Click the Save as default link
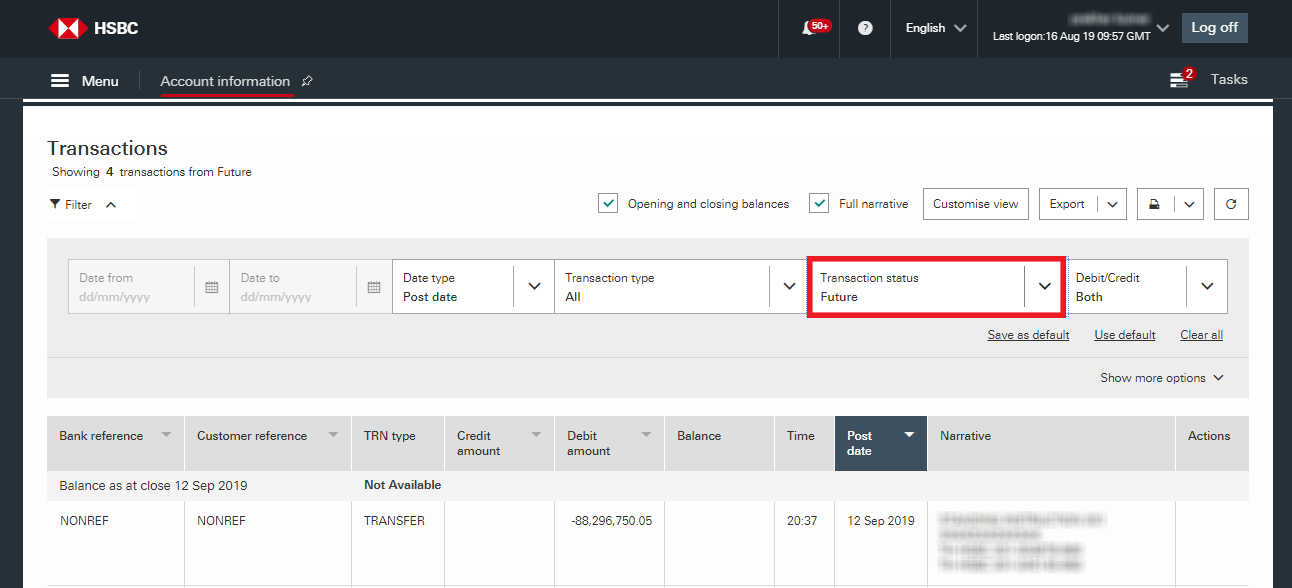The width and height of the screenshot is (1292, 588). 1028,335
